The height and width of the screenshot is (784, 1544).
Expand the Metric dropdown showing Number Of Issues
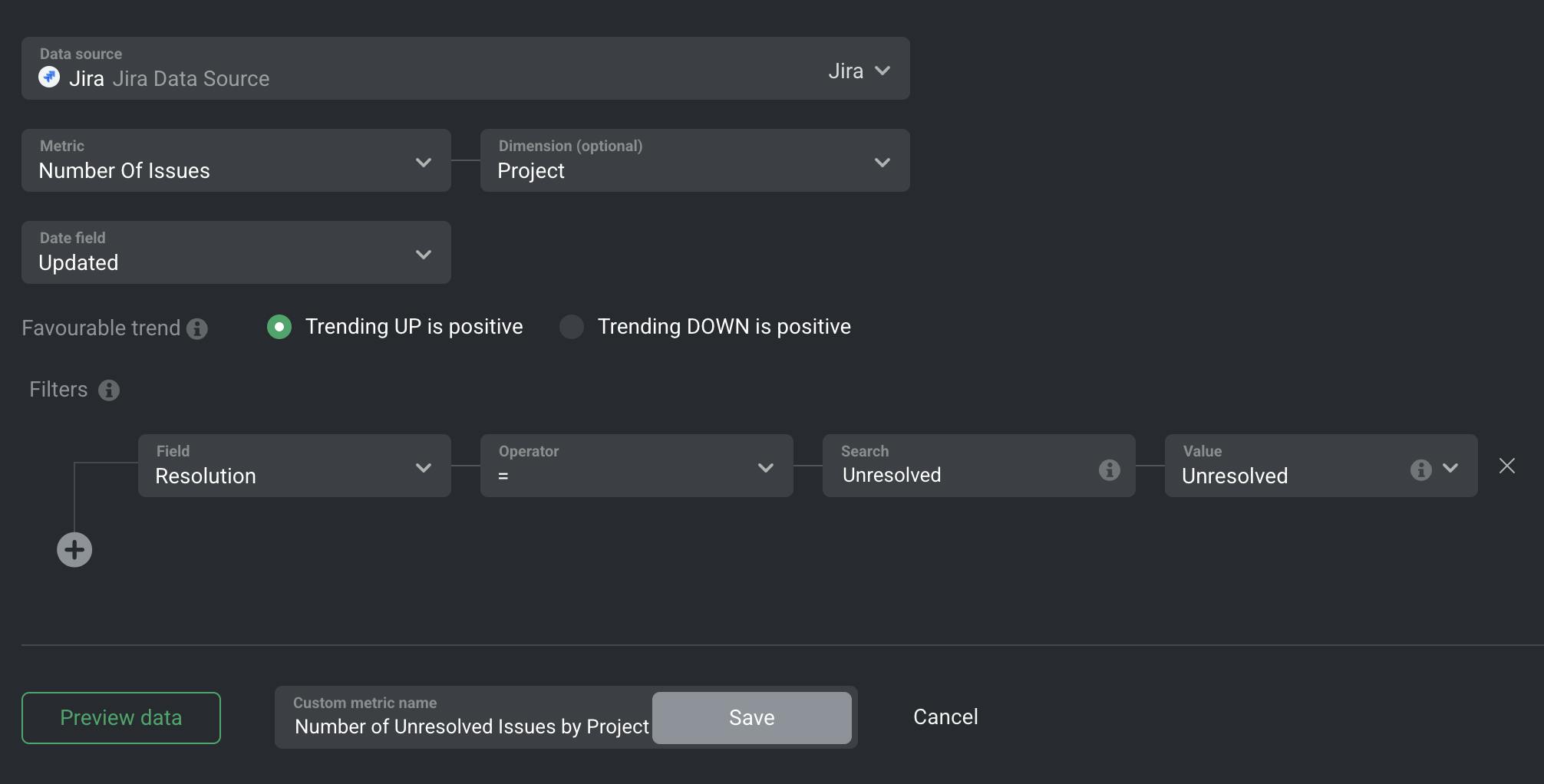tap(423, 163)
